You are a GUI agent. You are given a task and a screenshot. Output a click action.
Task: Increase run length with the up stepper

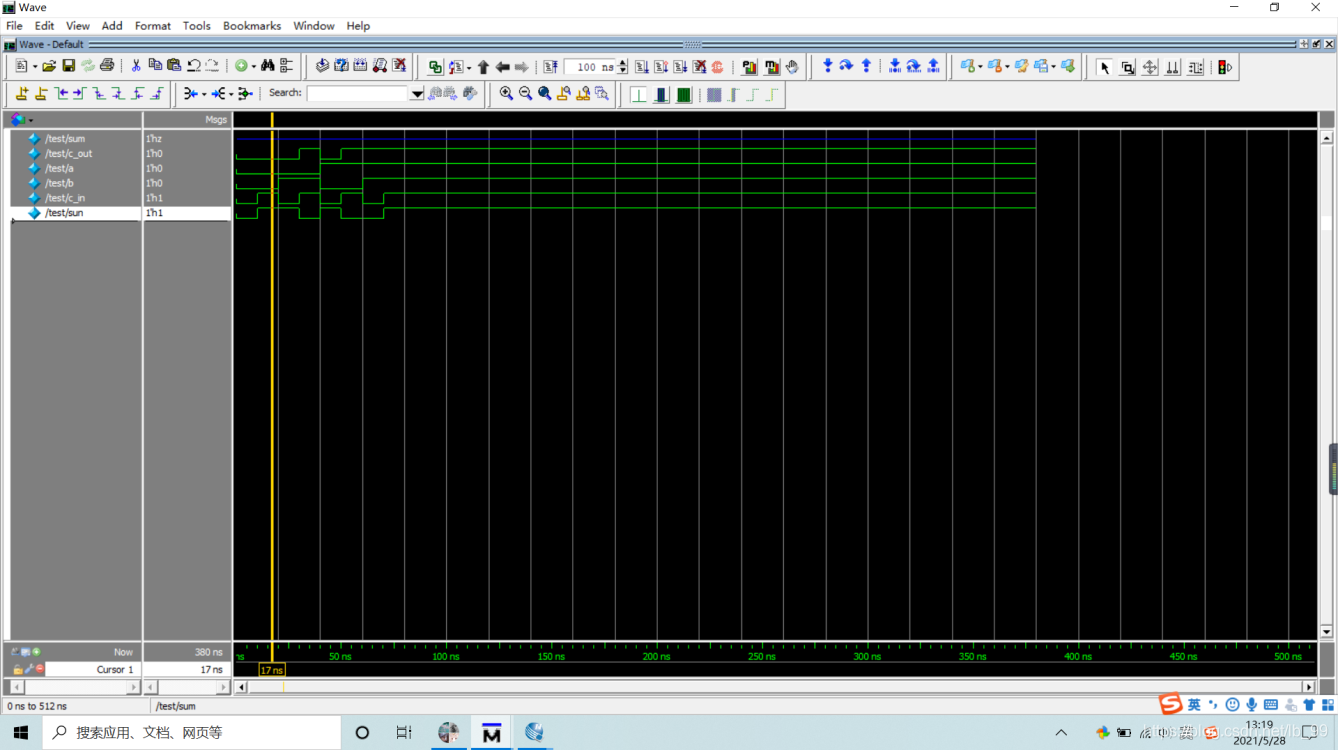(622, 63)
